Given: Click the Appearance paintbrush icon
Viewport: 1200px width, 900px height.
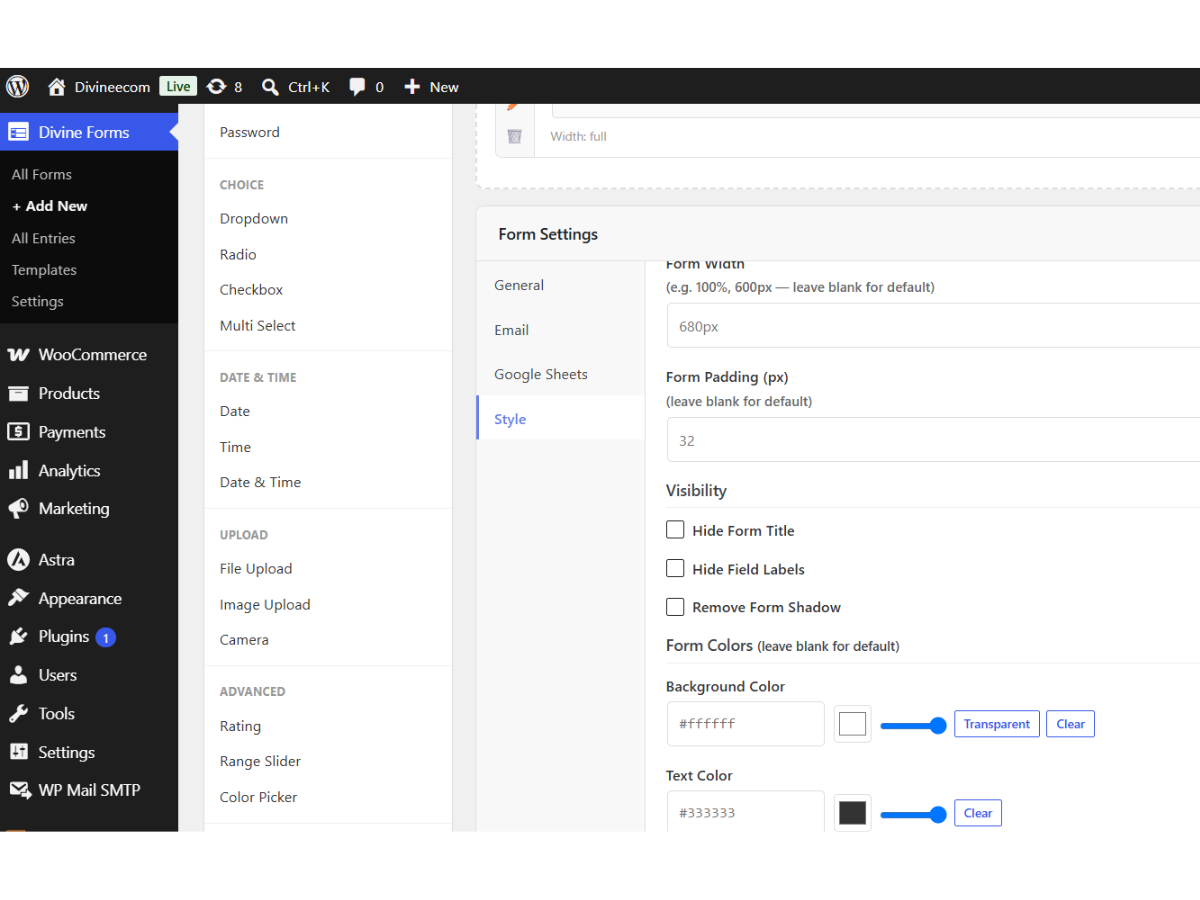Looking at the screenshot, I should (x=18, y=598).
